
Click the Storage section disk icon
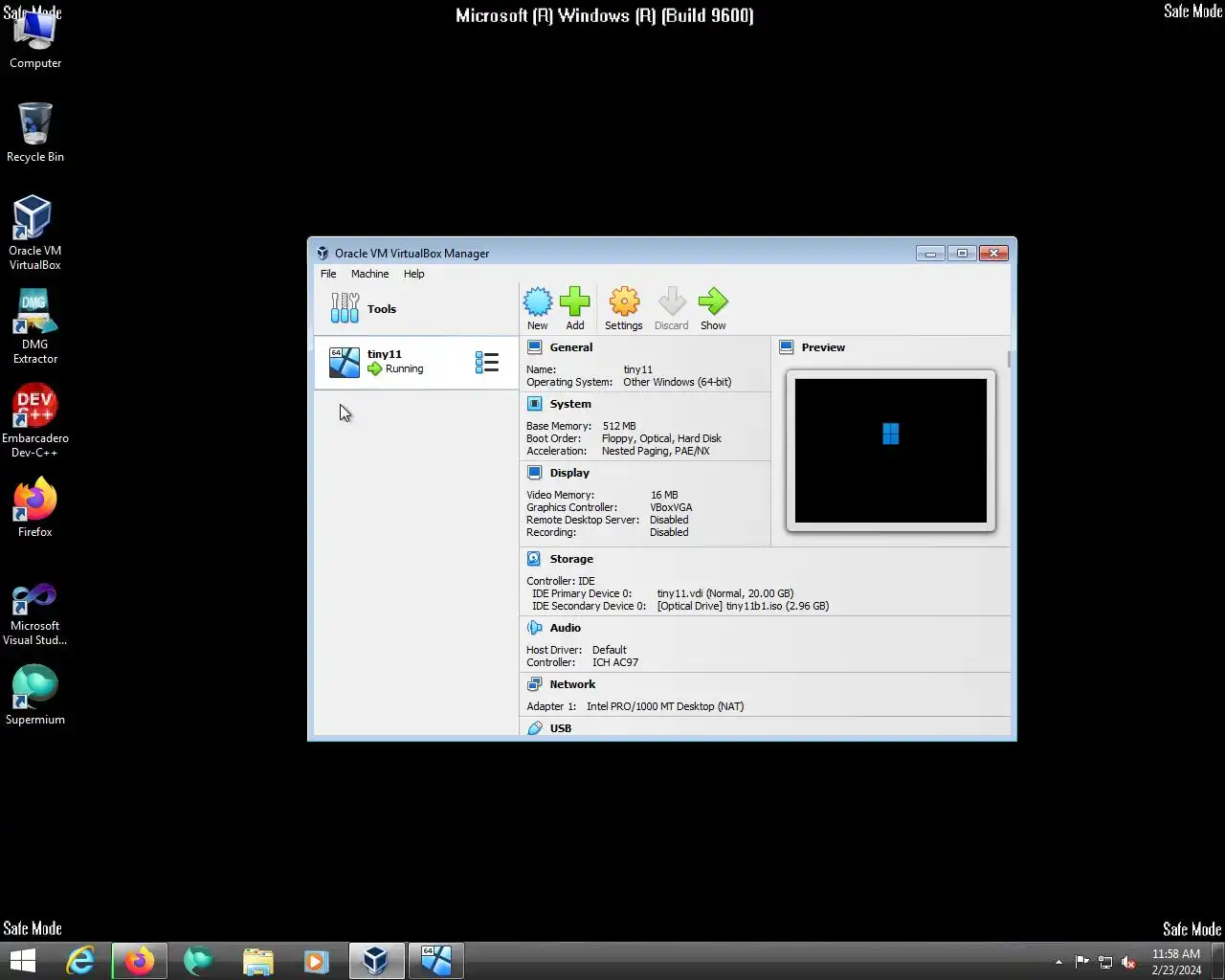point(535,559)
